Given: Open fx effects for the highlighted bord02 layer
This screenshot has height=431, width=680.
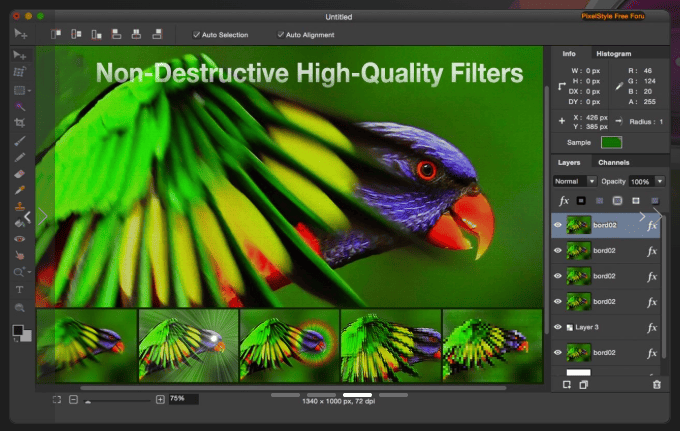Looking at the screenshot, I should pyautogui.click(x=652, y=225).
